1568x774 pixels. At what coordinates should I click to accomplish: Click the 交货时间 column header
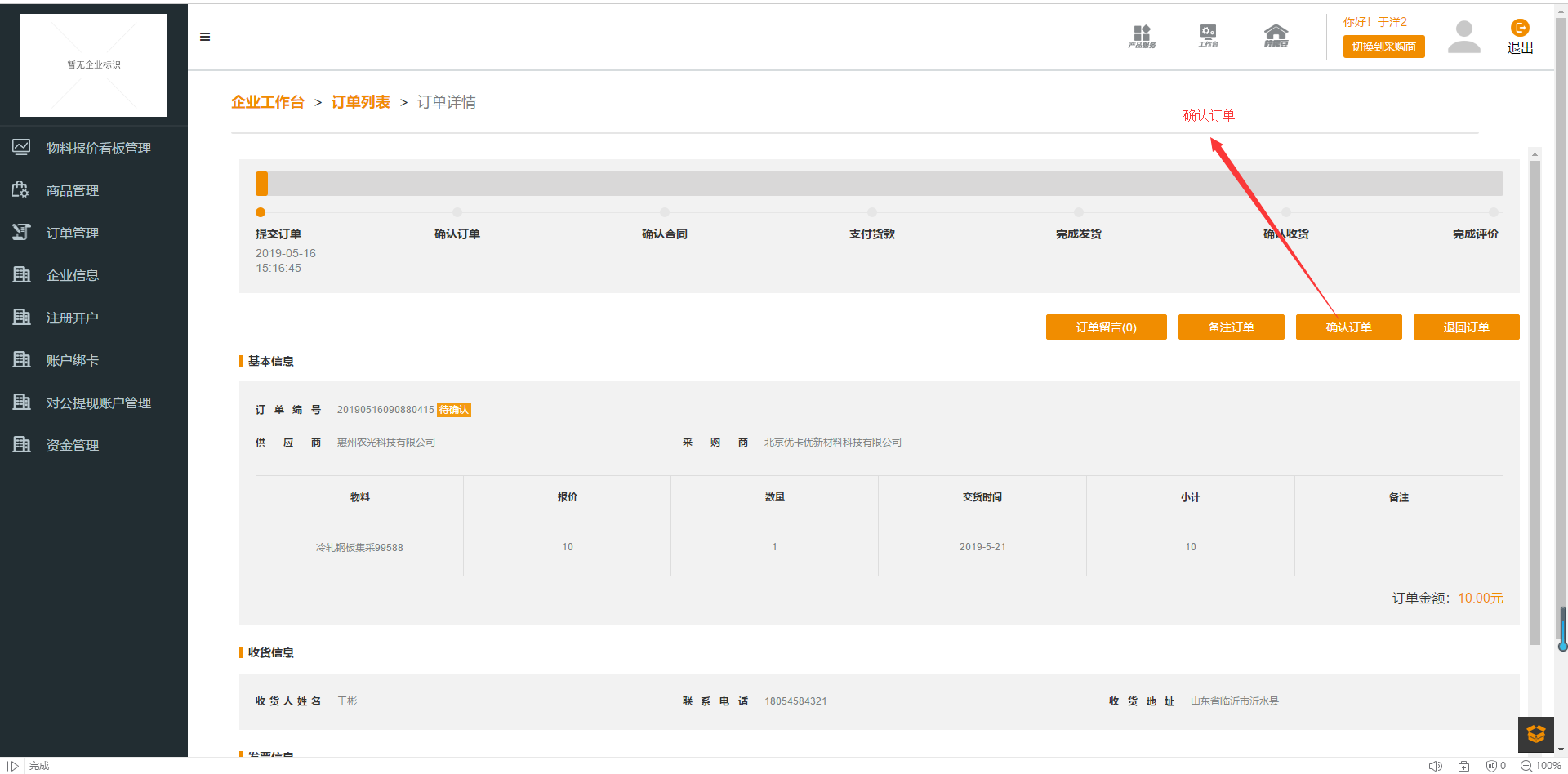pos(982,497)
